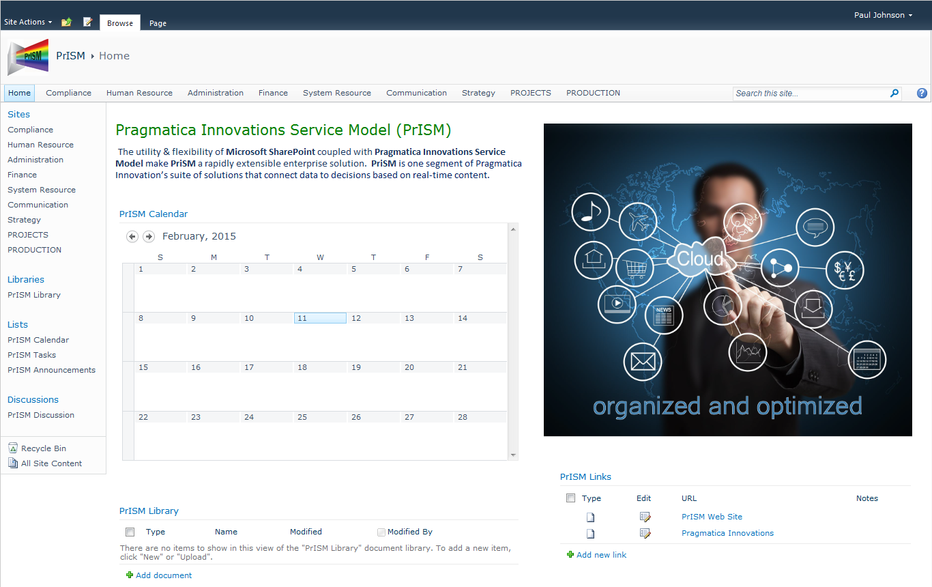The width and height of the screenshot is (932, 587).
Task: Open PROJECTS in the top navigation bar
Action: (x=530, y=93)
